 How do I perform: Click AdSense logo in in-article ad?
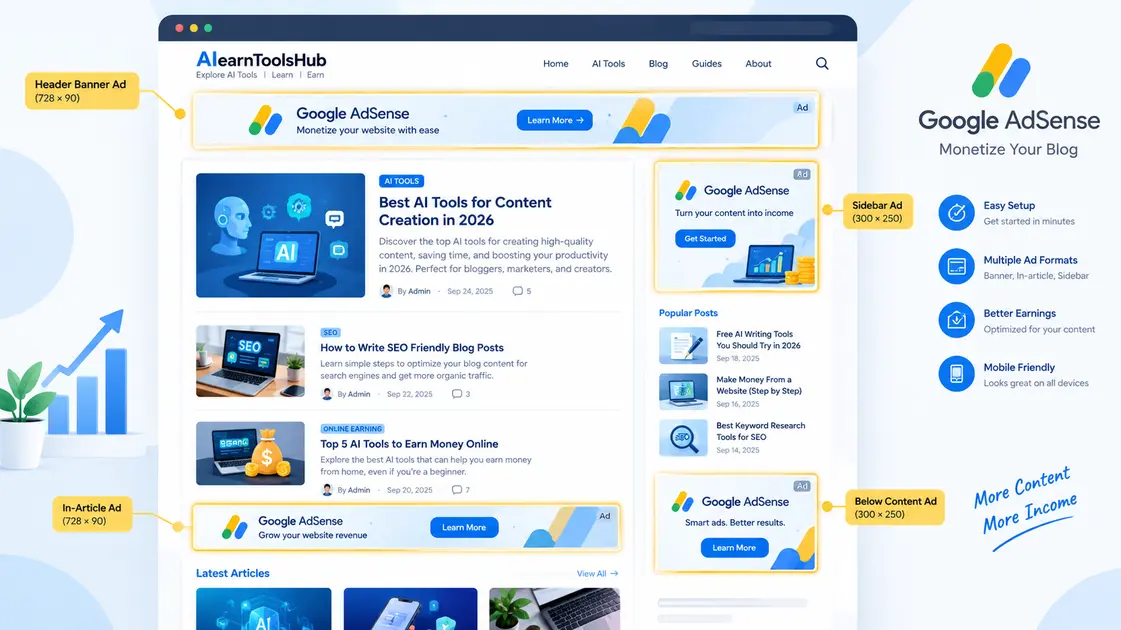[234, 527]
